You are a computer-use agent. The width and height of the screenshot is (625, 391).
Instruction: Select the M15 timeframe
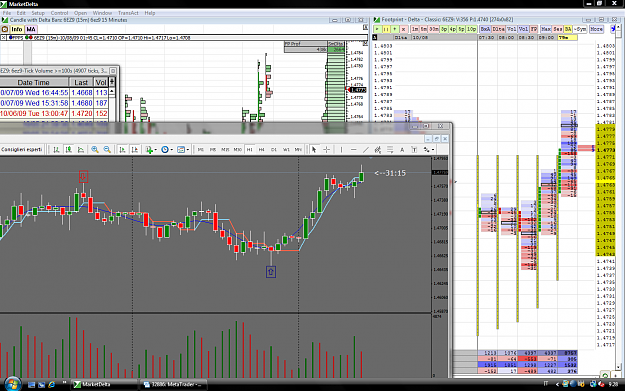tap(225, 149)
